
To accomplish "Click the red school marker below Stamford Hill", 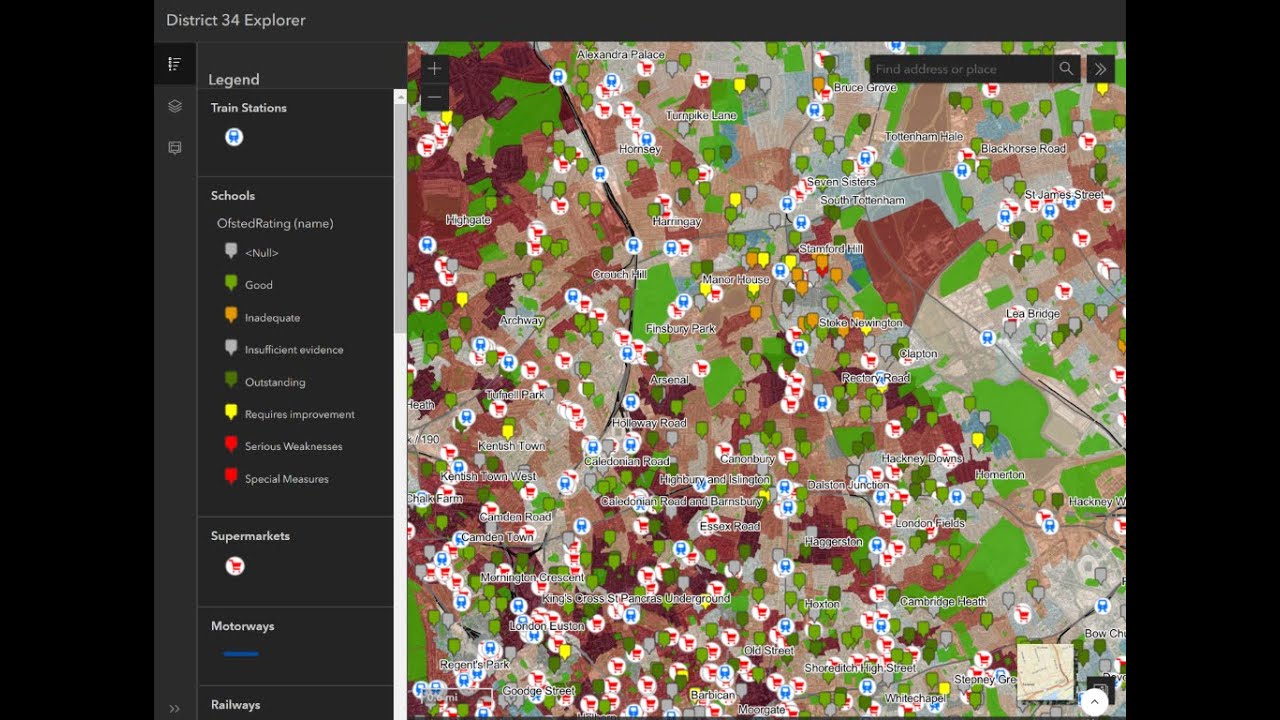I will tap(822, 268).
